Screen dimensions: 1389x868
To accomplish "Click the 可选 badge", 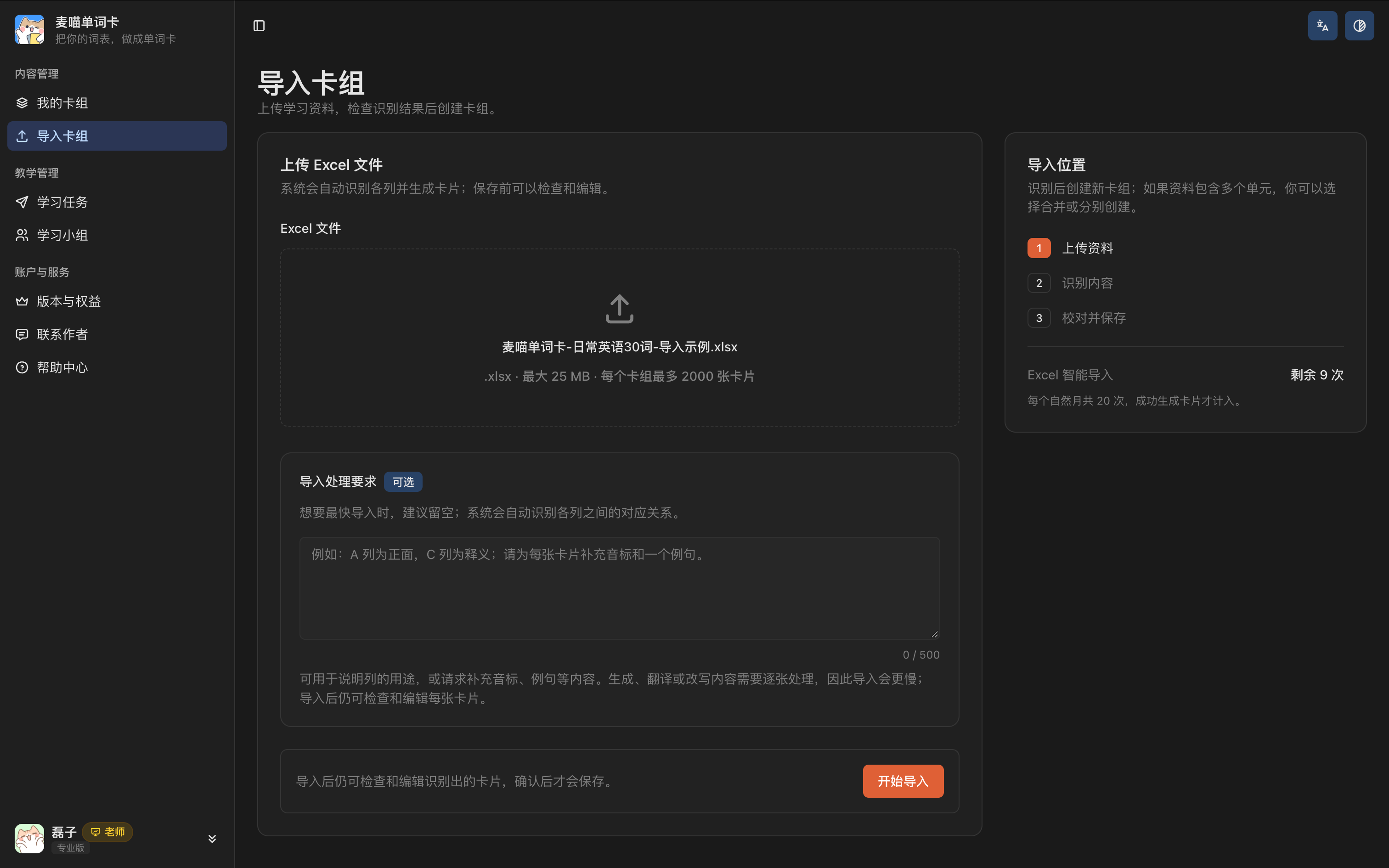I will click(403, 482).
